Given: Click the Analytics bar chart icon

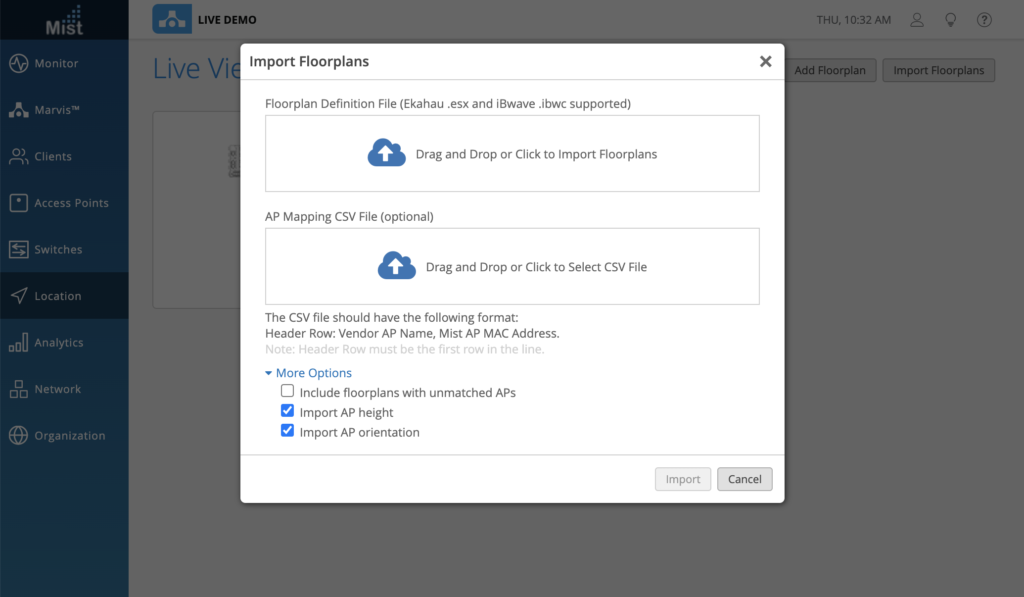Looking at the screenshot, I should click(18, 343).
